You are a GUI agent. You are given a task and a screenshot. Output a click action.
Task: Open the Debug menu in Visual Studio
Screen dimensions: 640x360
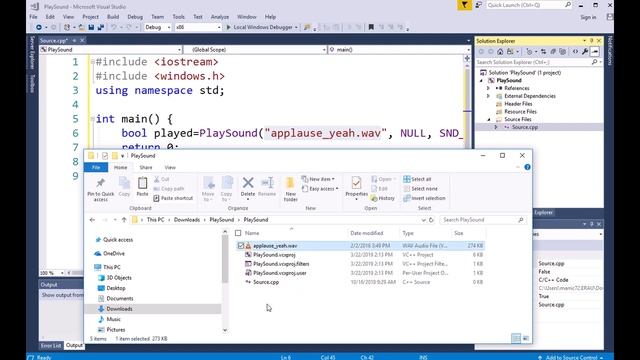coord(135,17)
